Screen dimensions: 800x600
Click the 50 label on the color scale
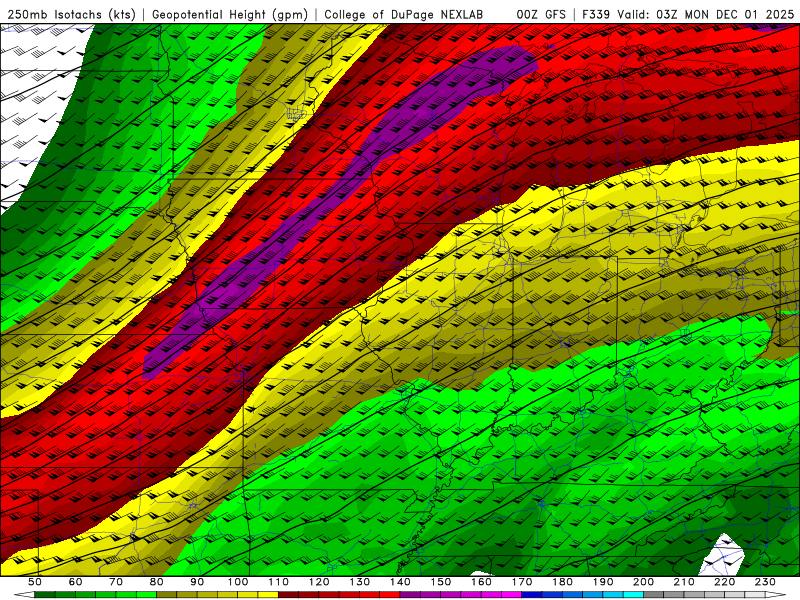[34, 582]
